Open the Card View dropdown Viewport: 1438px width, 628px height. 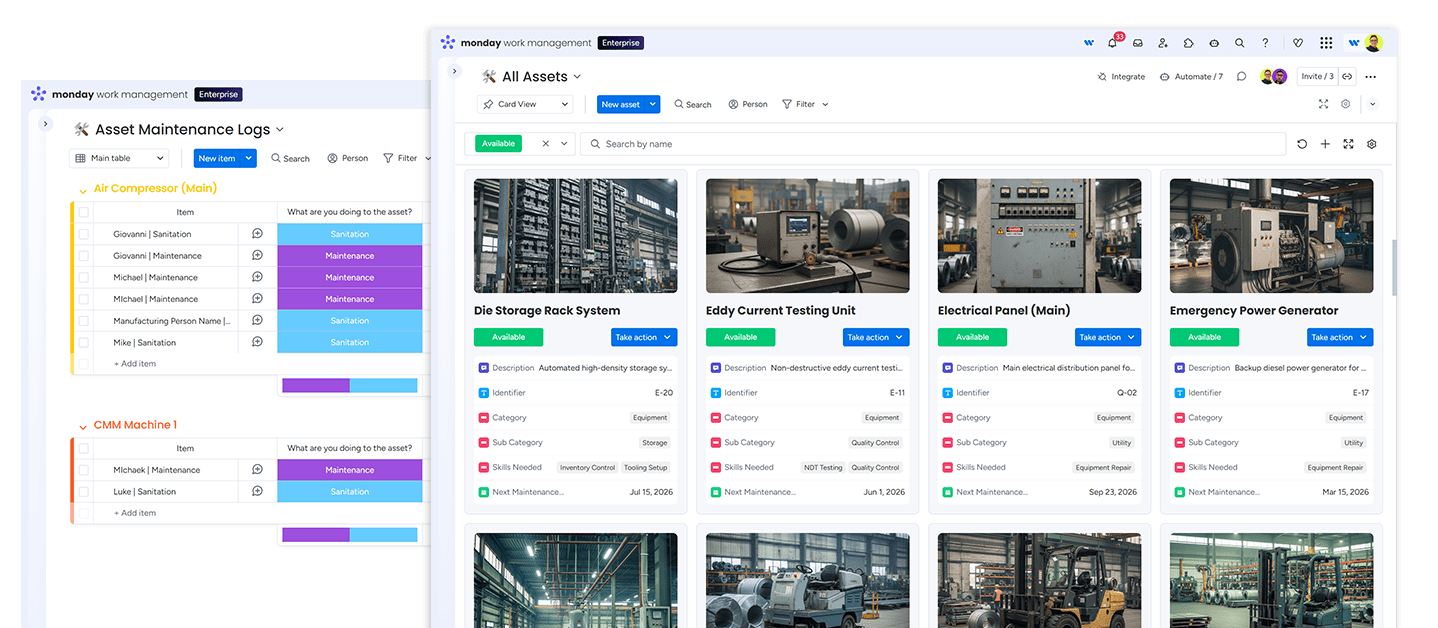tap(525, 104)
